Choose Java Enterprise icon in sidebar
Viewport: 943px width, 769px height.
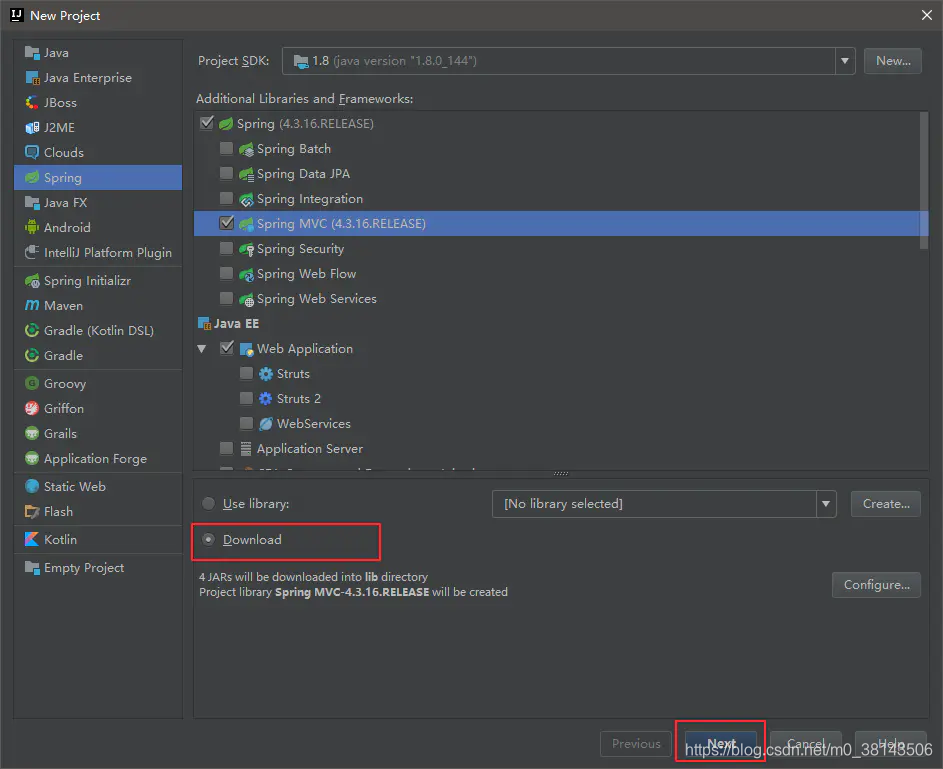coord(32,78)
